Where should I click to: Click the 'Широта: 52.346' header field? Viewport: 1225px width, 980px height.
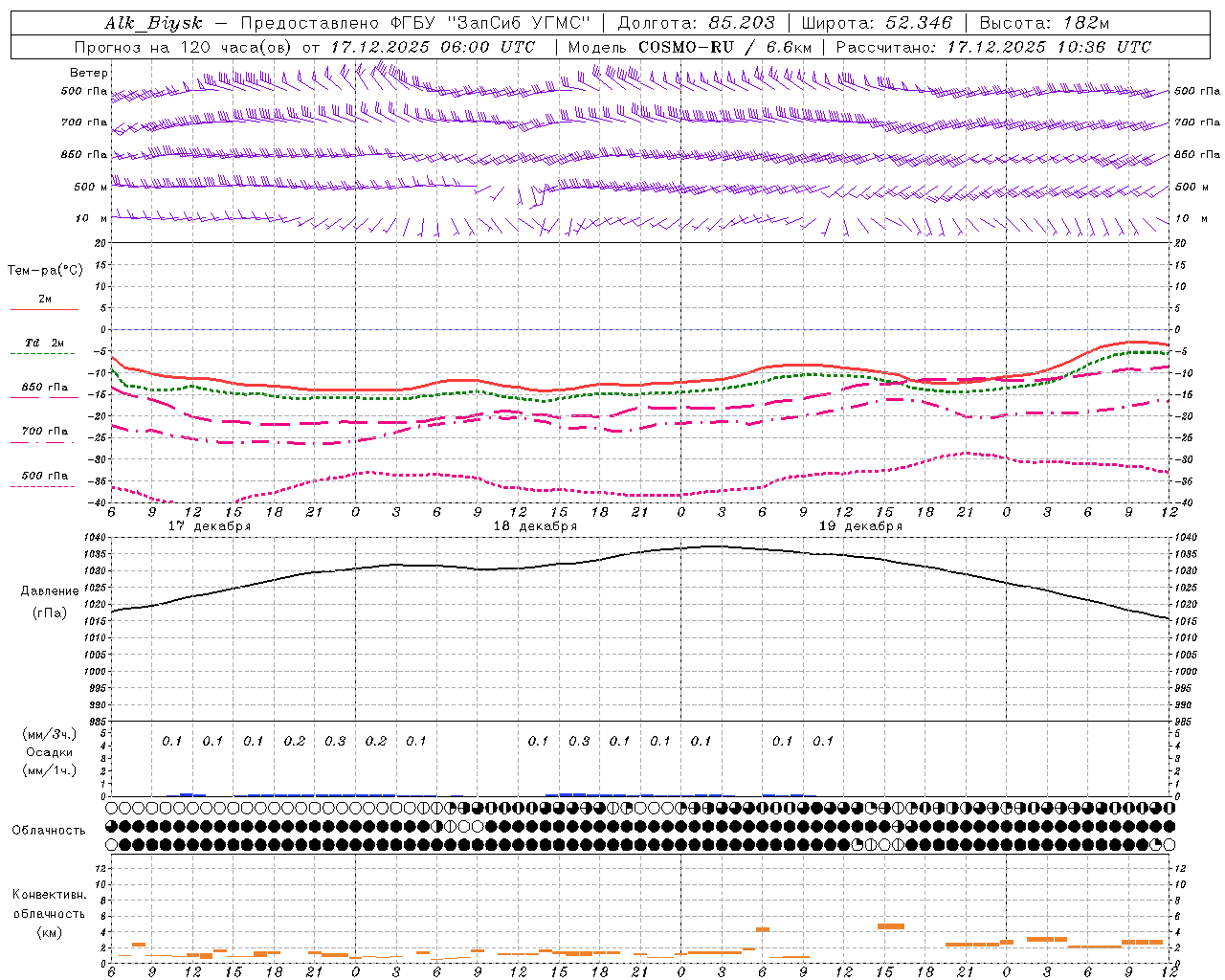(877, 23)
